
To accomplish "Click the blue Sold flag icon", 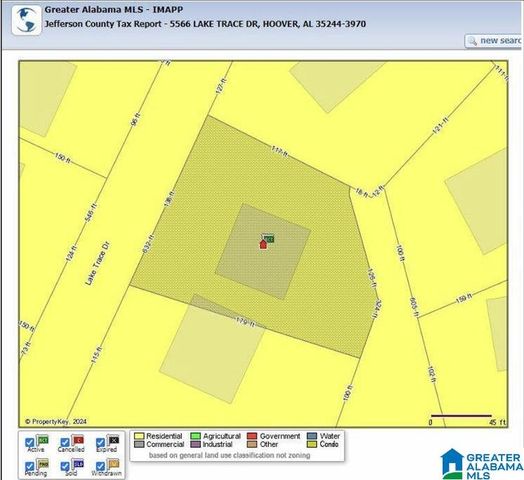I will (x=77, y=464).
